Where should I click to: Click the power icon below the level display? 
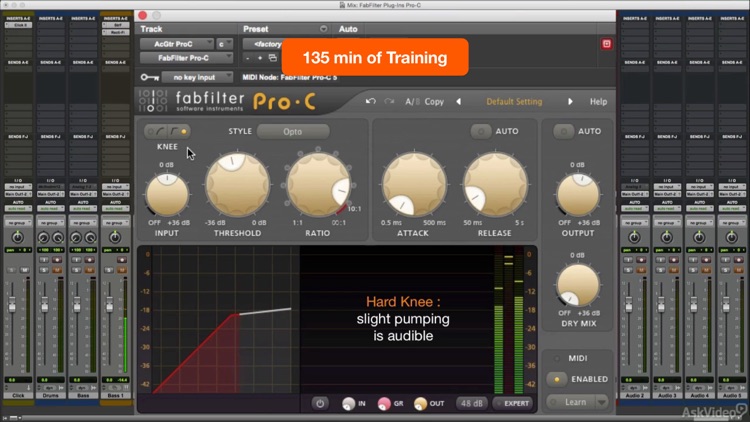click(x=320, y=403)
